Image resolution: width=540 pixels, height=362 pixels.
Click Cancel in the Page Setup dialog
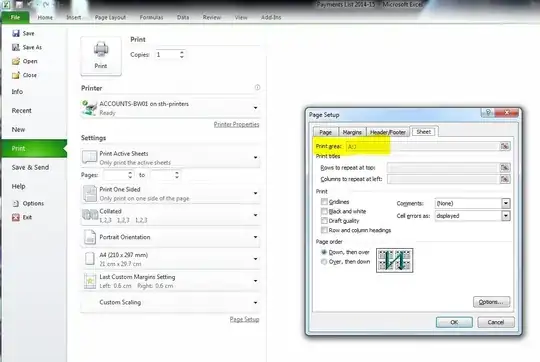click(496, 322)
